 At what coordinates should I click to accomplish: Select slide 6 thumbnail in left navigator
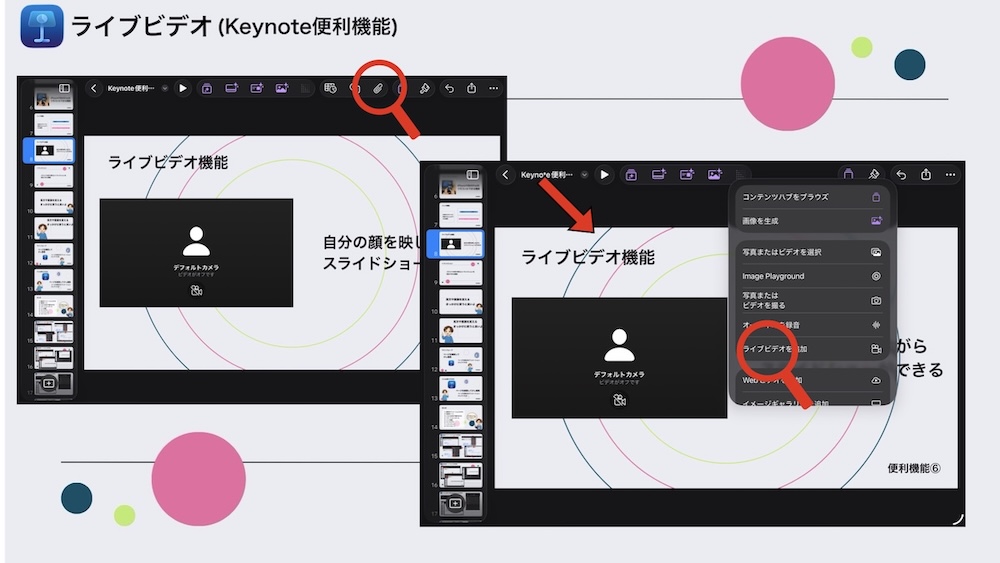pyautogui.click(x=54, y=99)
